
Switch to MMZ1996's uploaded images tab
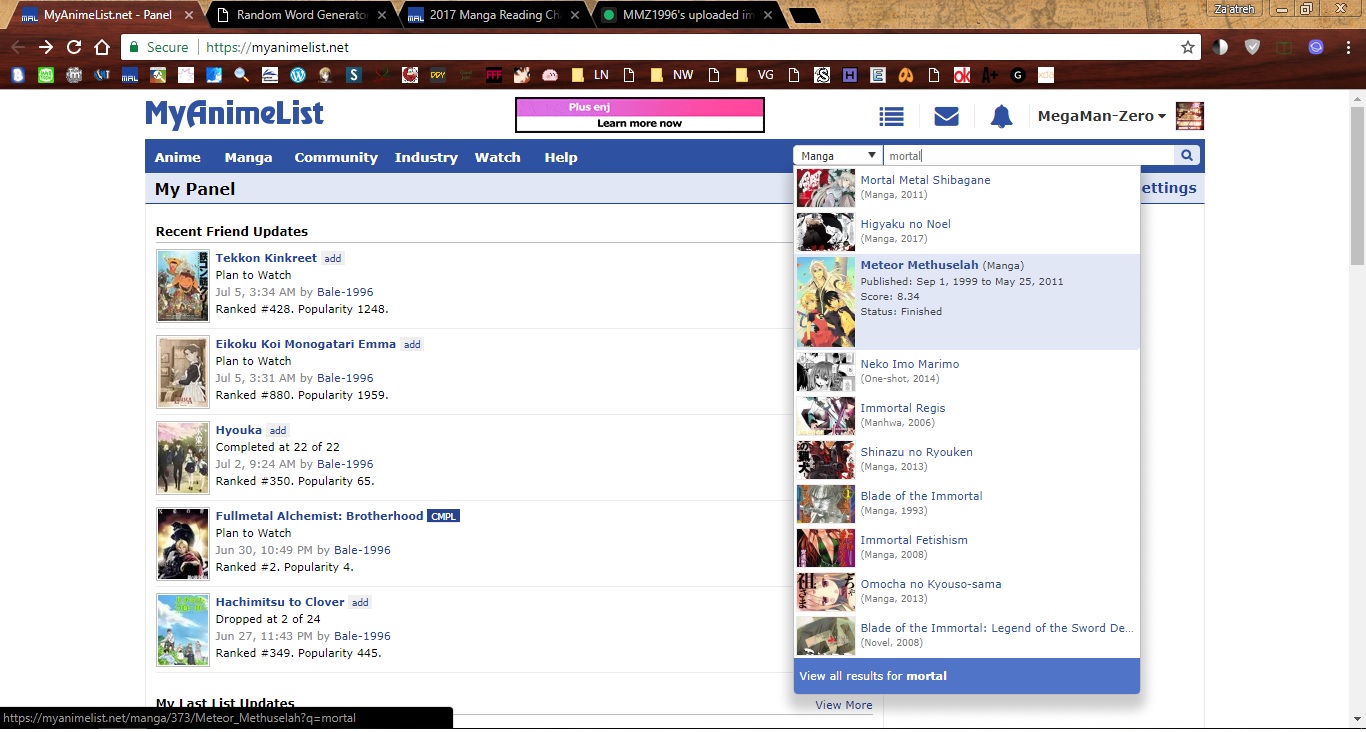coord(689,15)
